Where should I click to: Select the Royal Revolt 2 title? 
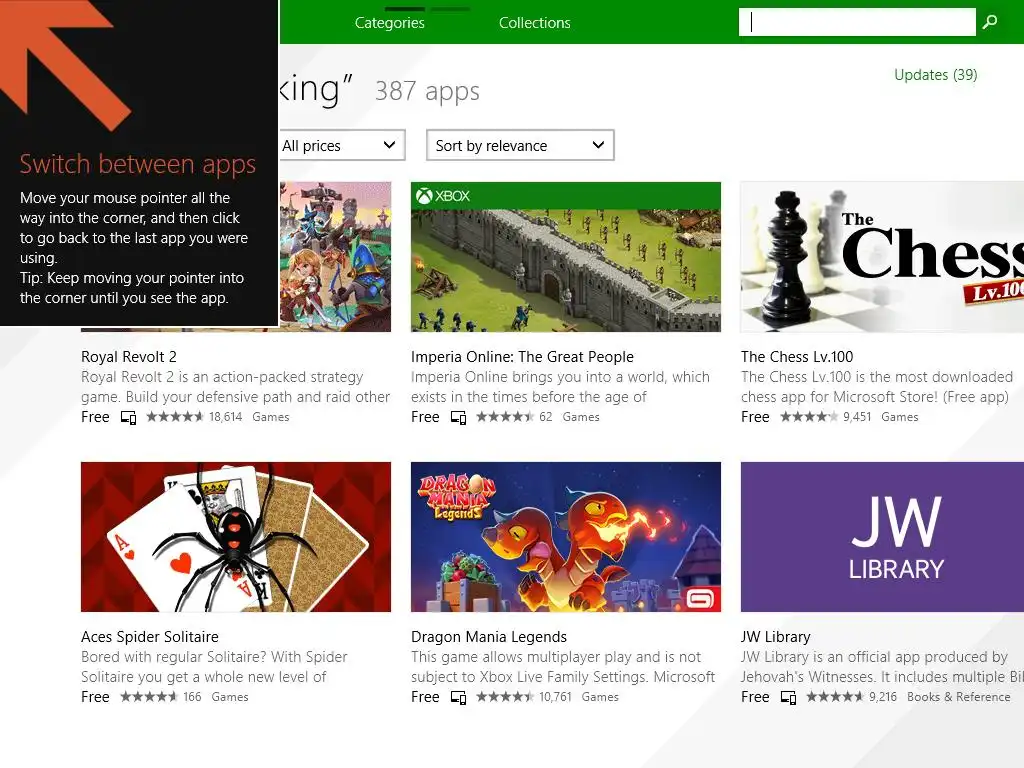[129, 357]
